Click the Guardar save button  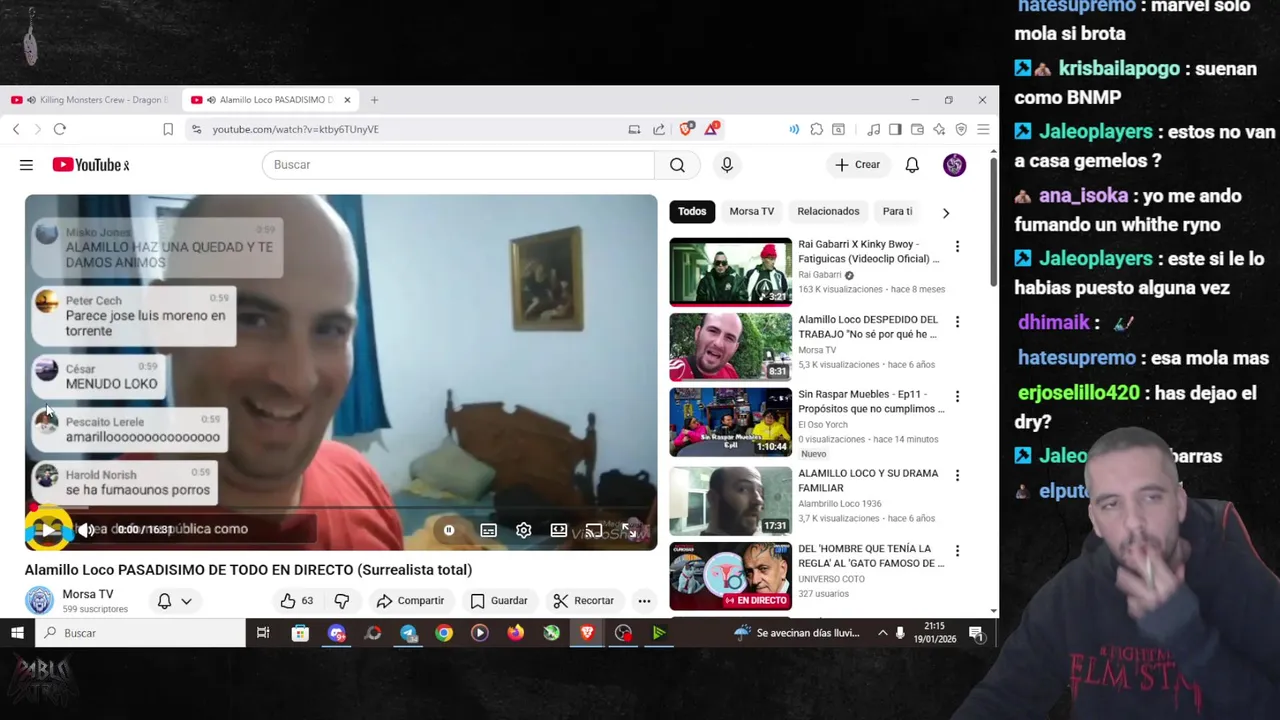[499, 601]
